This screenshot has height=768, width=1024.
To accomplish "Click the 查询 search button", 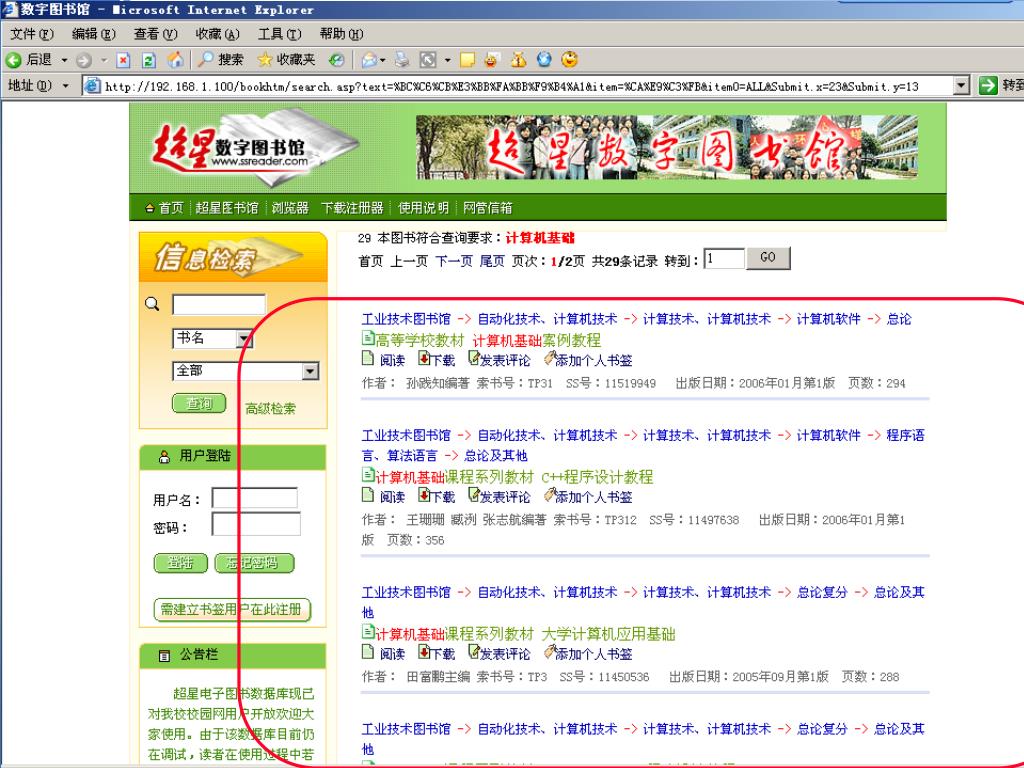I will click(x=199, y=403).
